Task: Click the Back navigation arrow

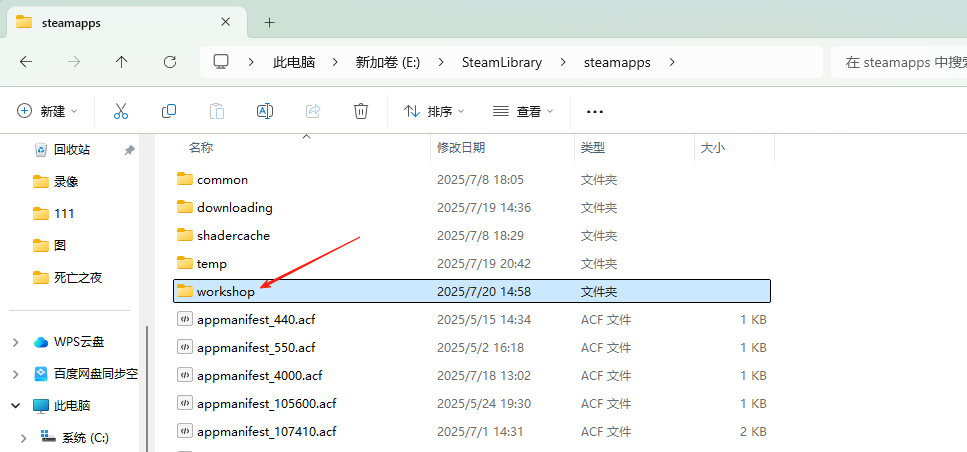Action: click(x=25, y=62)
